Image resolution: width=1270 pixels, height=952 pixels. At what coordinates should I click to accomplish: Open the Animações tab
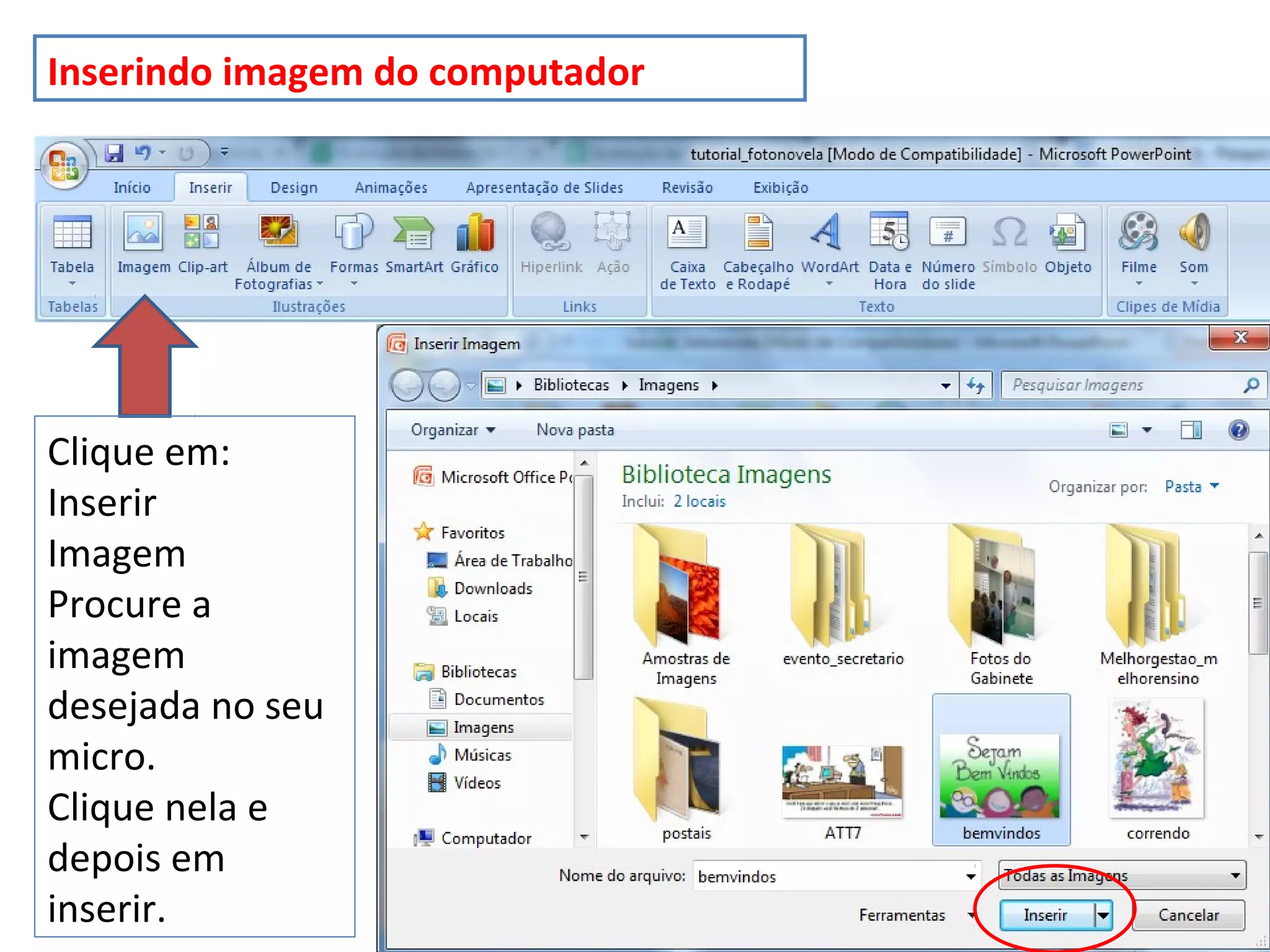point(391,187)
